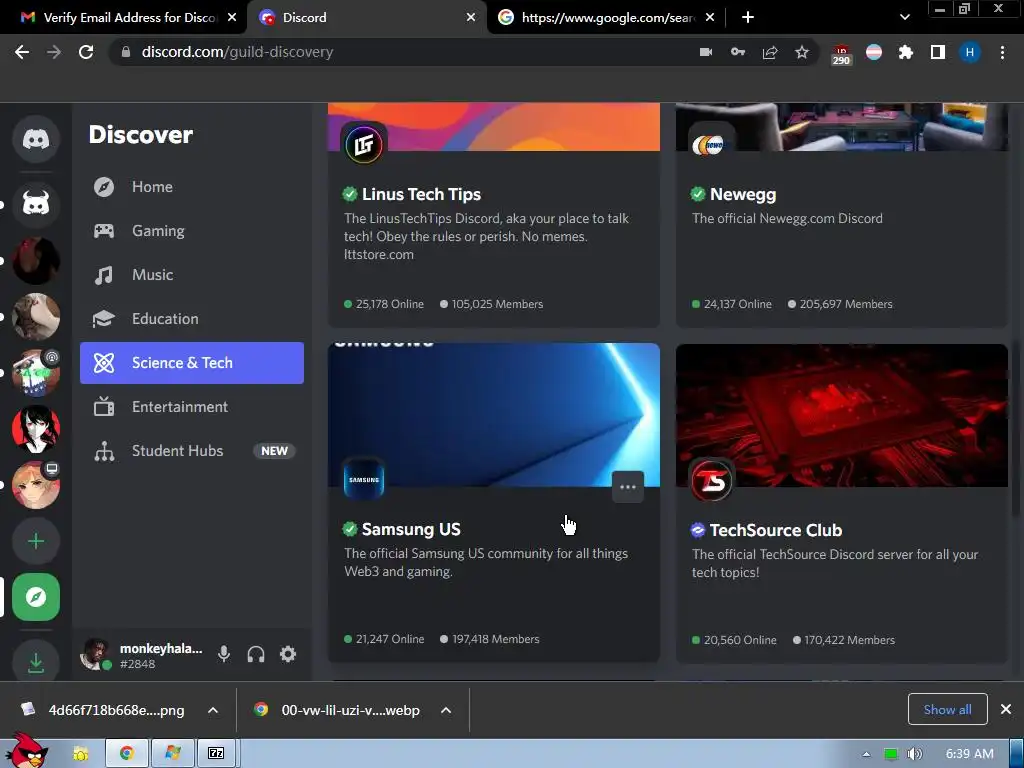Image resolution: width=1024 pixels, height=768 pixels.
Task: Click the TechSource Club logo
Action: coord(712,481)
